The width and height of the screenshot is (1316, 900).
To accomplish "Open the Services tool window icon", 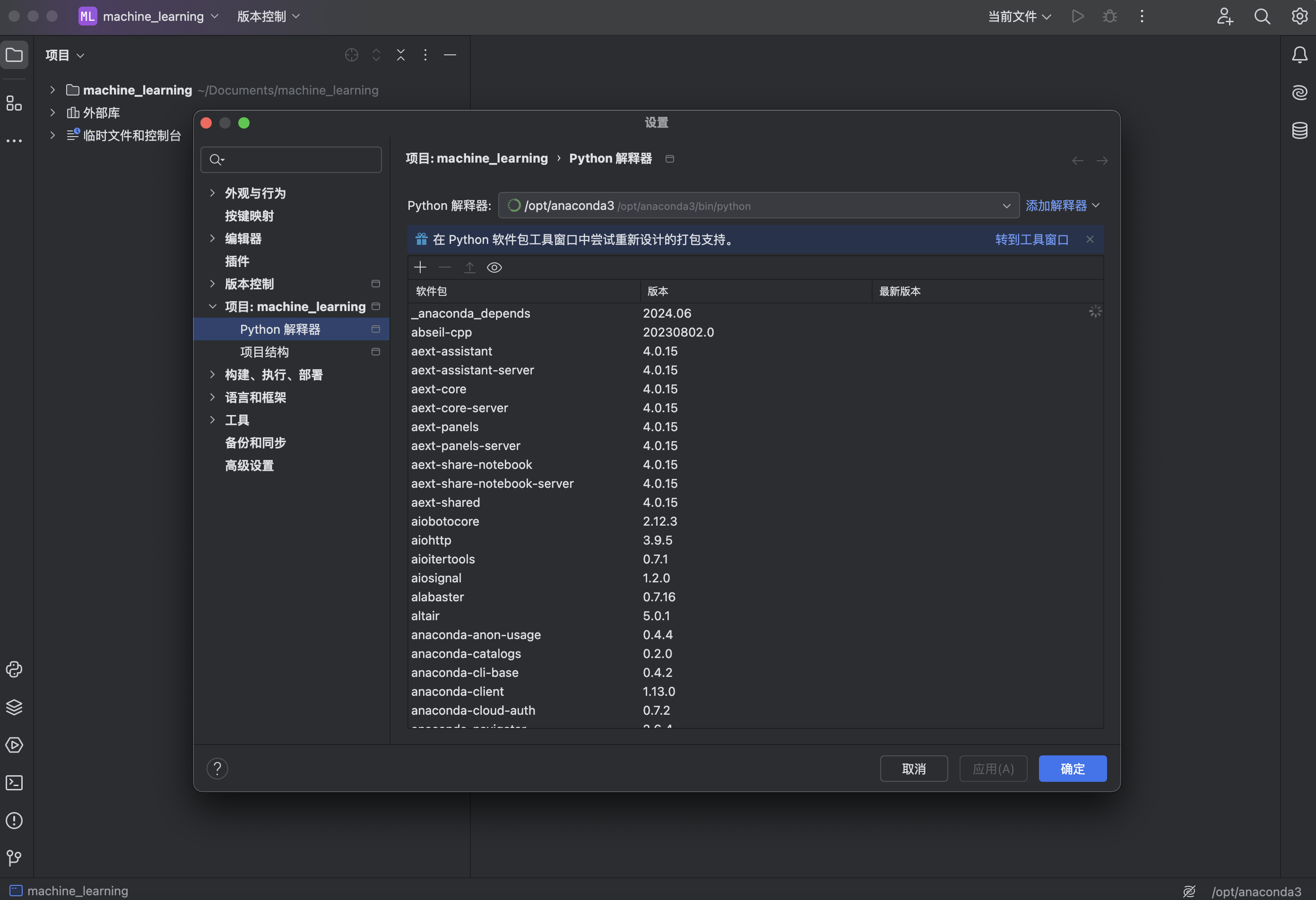I will point(14,745).
